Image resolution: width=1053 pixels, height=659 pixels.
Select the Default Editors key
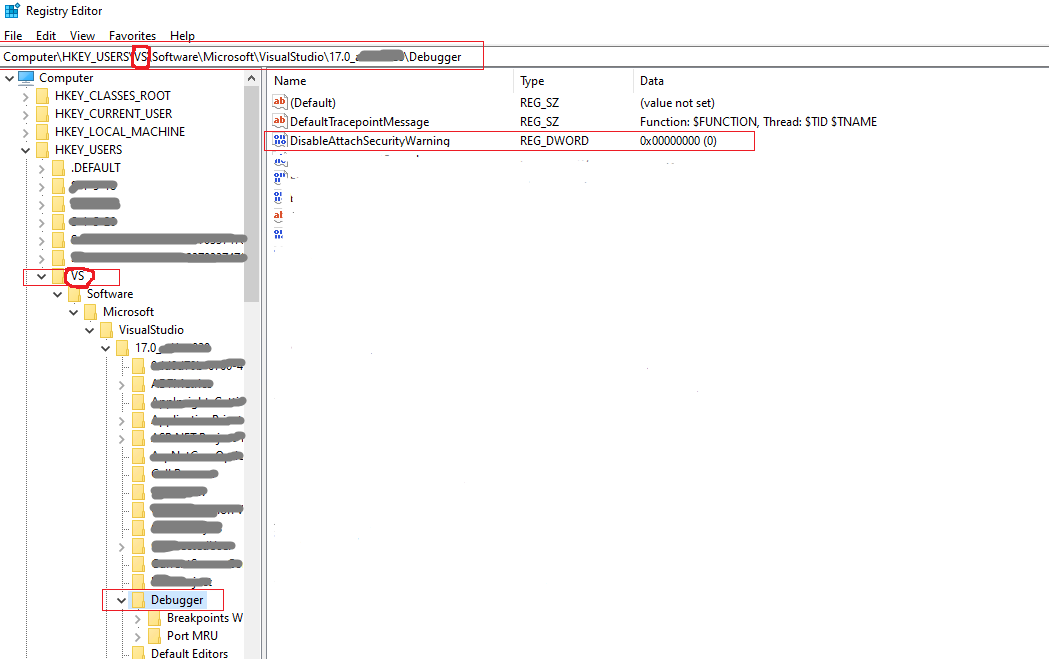189,653
